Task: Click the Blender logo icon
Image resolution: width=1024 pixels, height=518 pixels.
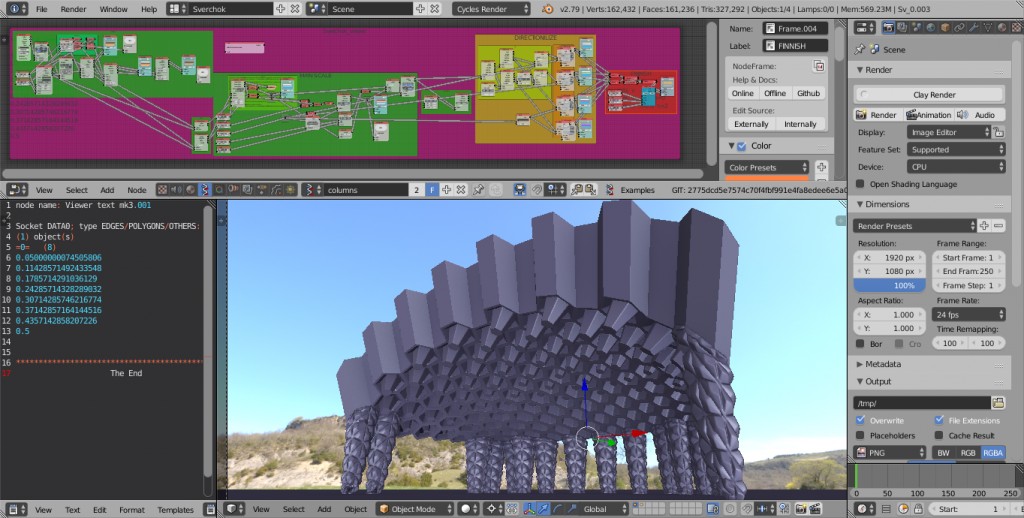Action: tap(547, 9)
